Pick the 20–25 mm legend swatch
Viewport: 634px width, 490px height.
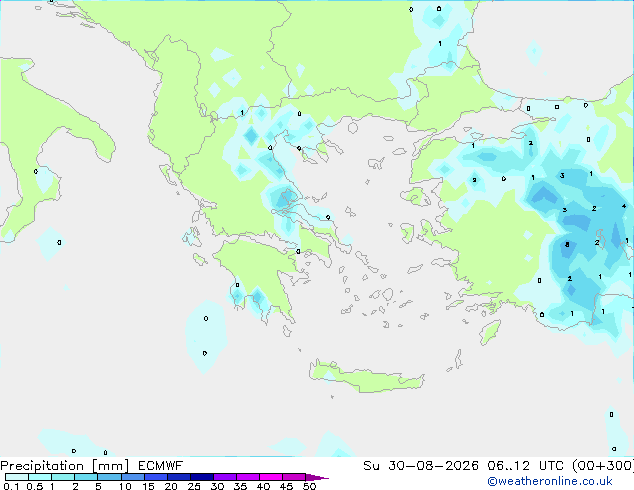point(179,477)
